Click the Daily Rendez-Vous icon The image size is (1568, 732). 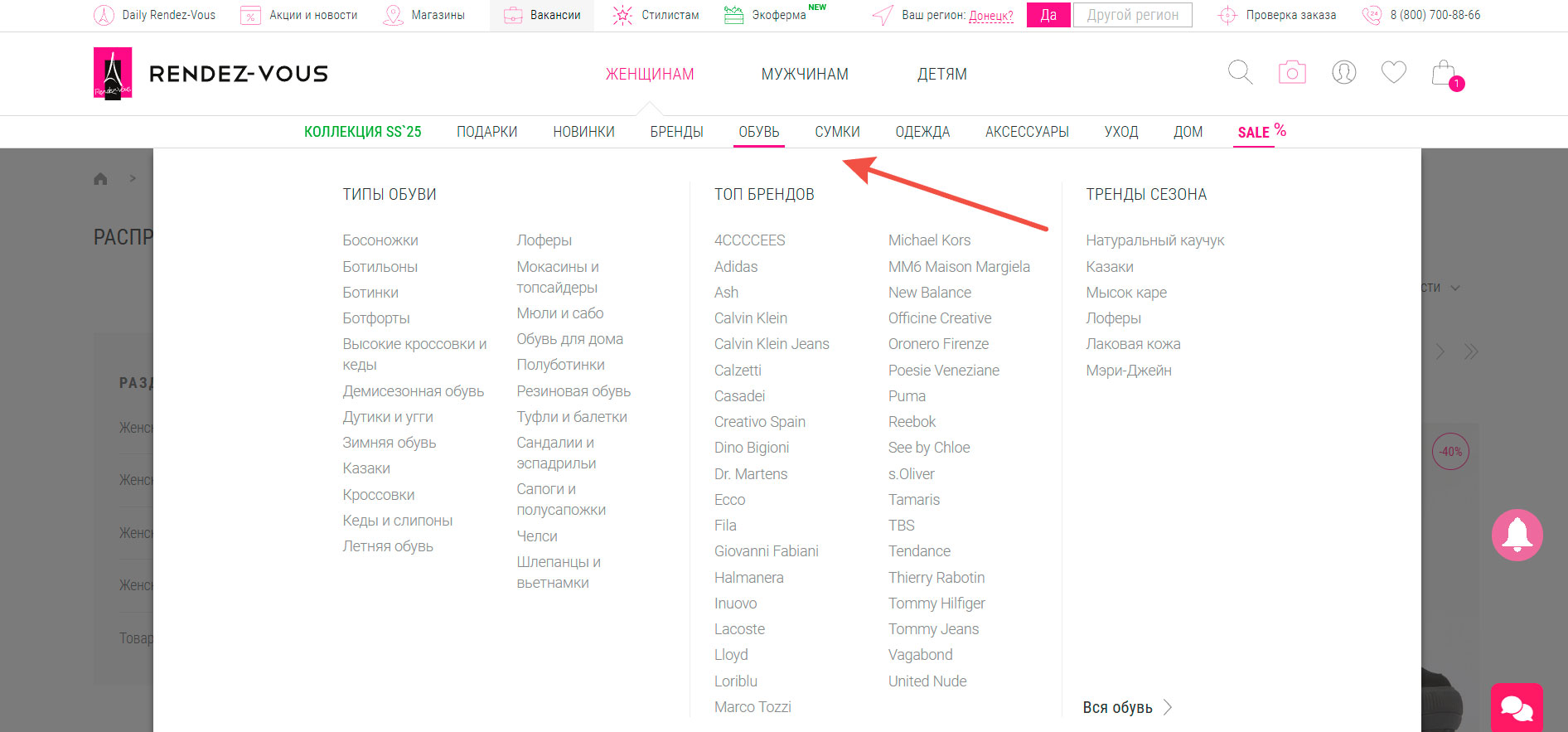point(104,15)
